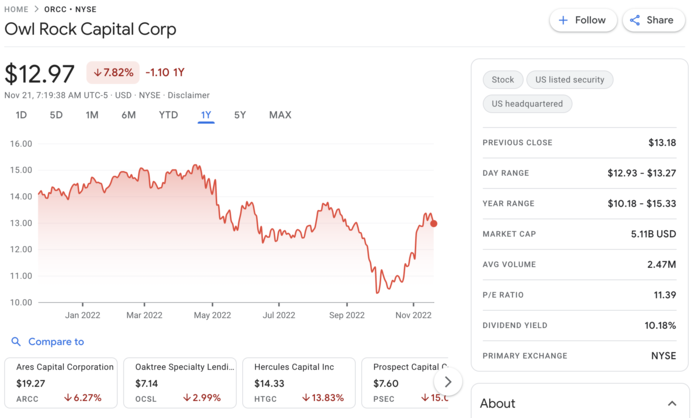Click the Owl Rock Capital Corp title
Viewport: 700px width, 418px height.
tap(90, 29)
